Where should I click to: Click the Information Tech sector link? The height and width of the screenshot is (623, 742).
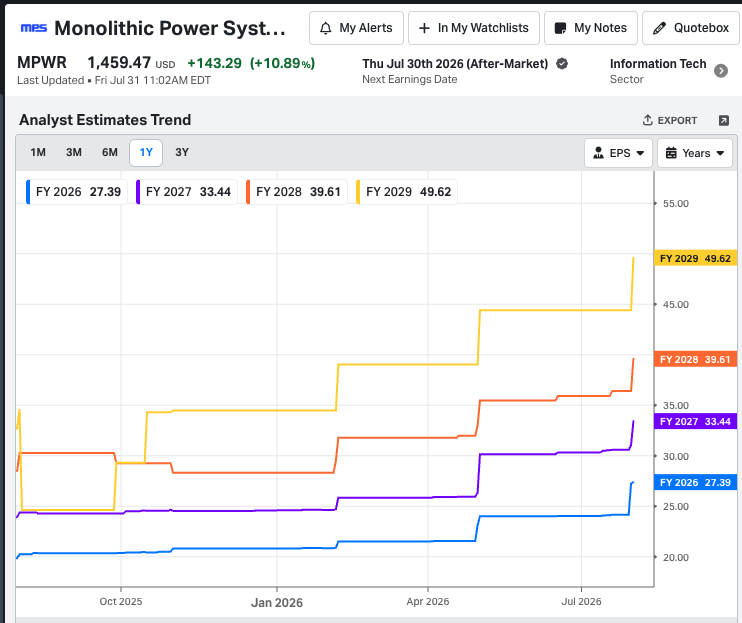(658, 63)
